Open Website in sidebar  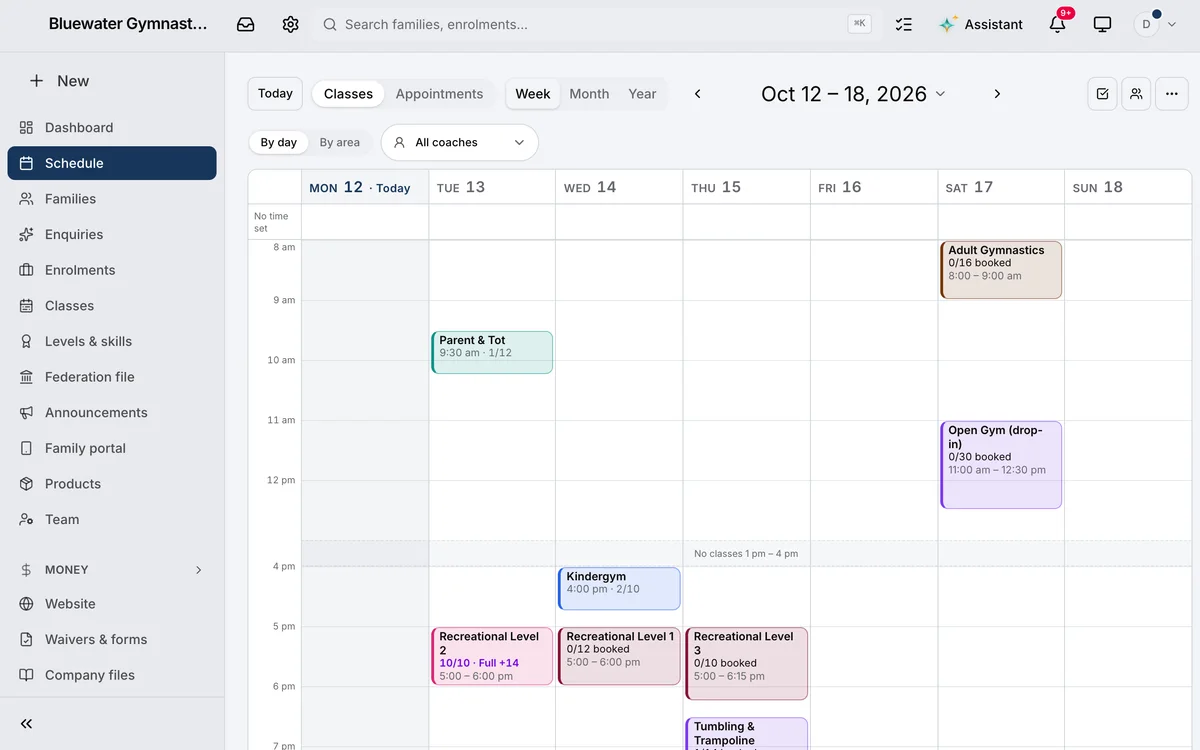pos(112,604)
